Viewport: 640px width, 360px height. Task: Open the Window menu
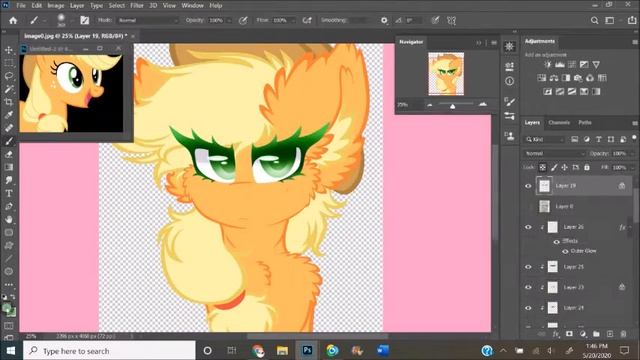(193, 5)
